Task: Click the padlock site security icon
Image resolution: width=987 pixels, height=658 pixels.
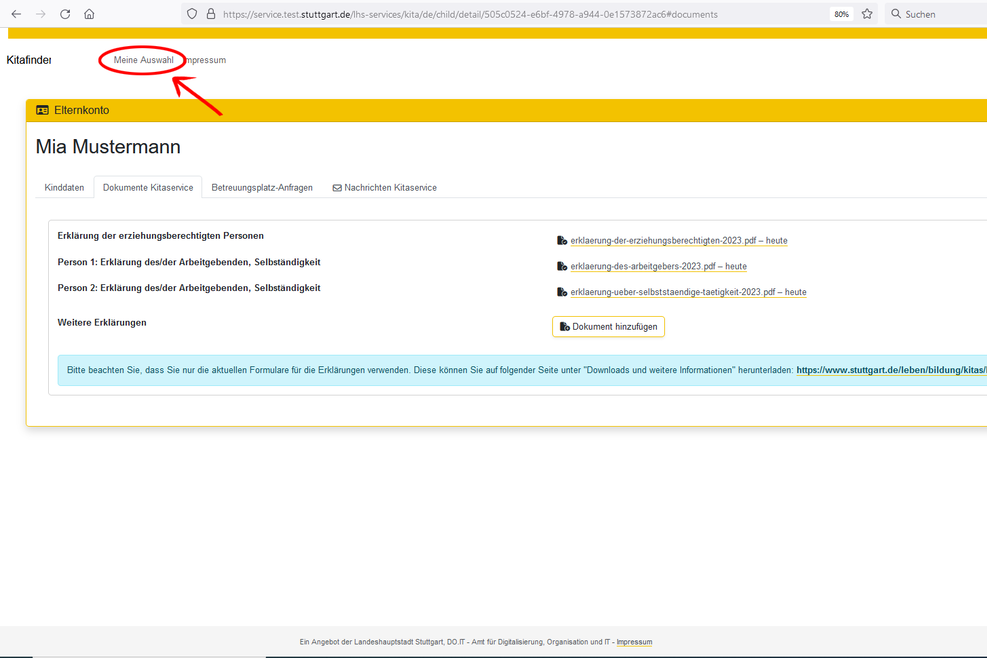Action: (x=210, y=14)
